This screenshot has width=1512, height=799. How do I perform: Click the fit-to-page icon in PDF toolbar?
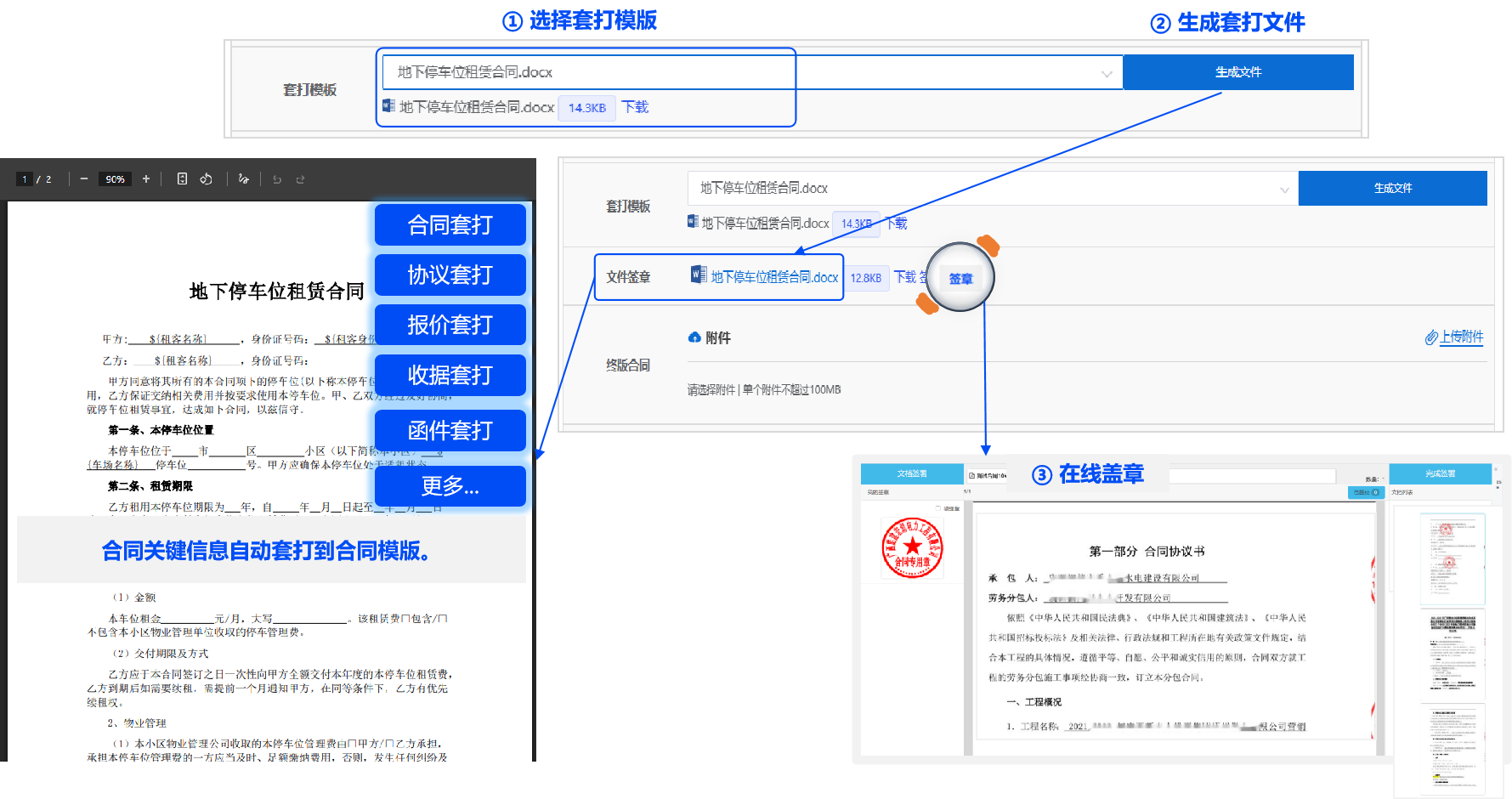pyautogui.click(x=181, y=178)
